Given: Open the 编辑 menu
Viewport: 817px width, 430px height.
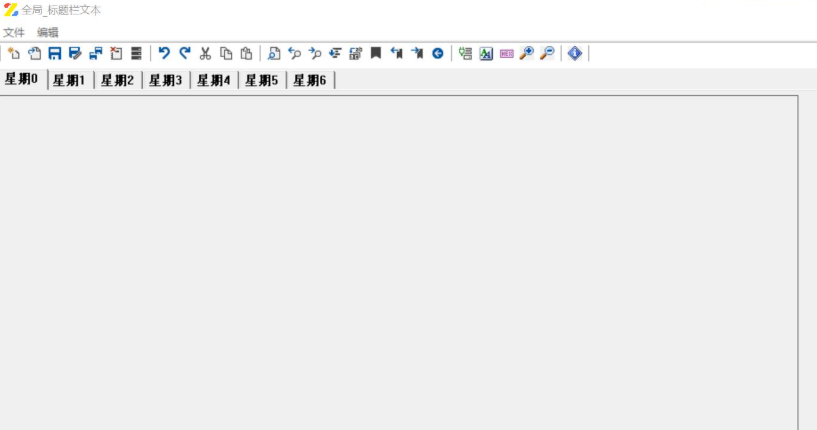Looking at the screenshot, I should (x=47, y=32).
